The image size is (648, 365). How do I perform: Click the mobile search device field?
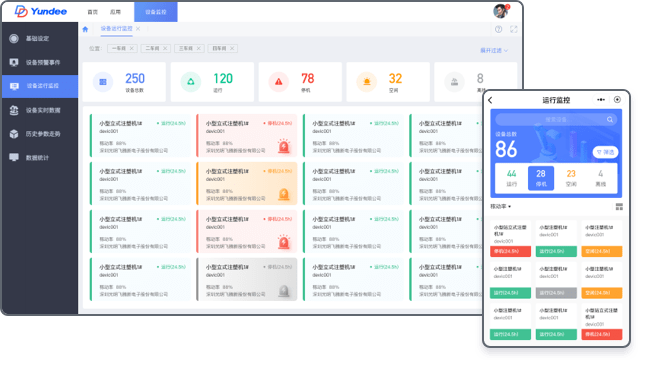[x=556, y=119]
